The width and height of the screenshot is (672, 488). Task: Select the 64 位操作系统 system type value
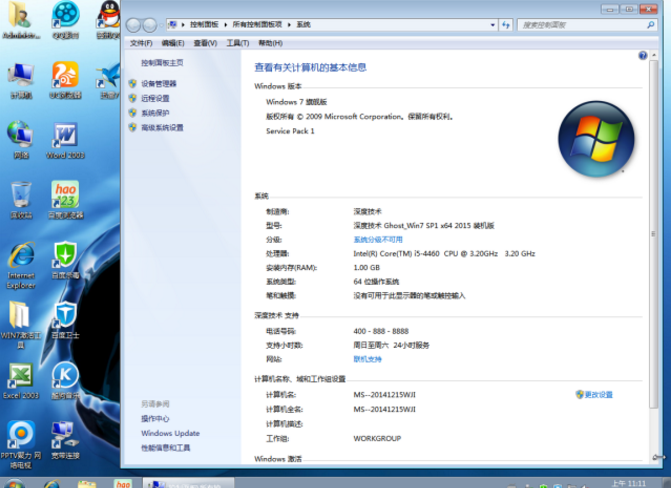coord(376,281)
